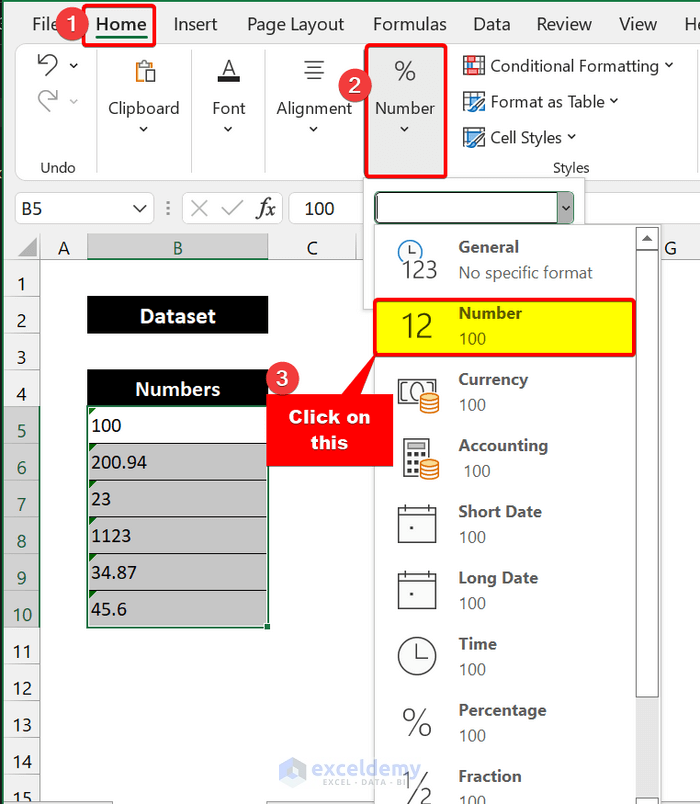Screen dimensions: 700x804
Task: Click the cell containing 1123
Action: (177, 535)
